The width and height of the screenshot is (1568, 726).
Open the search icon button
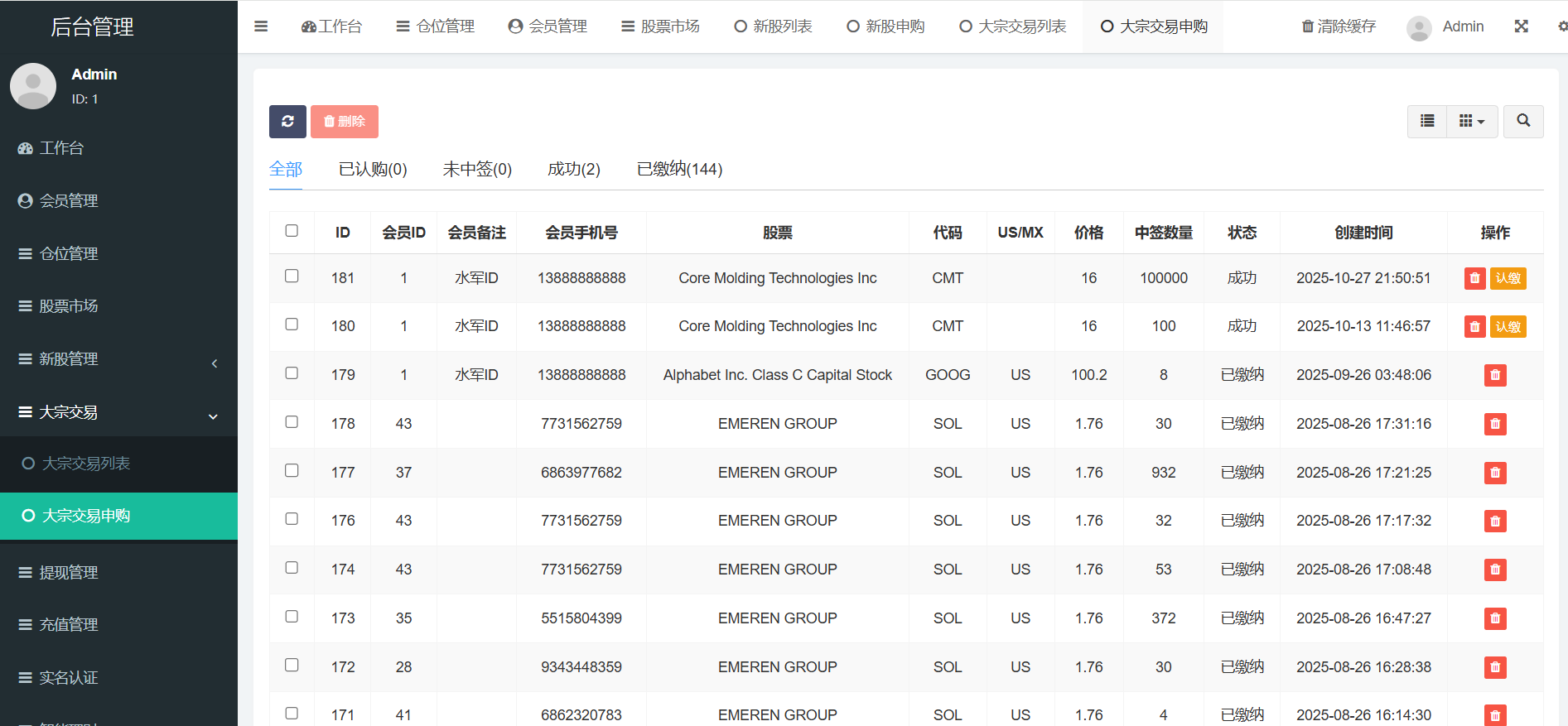click(1522, 122)
